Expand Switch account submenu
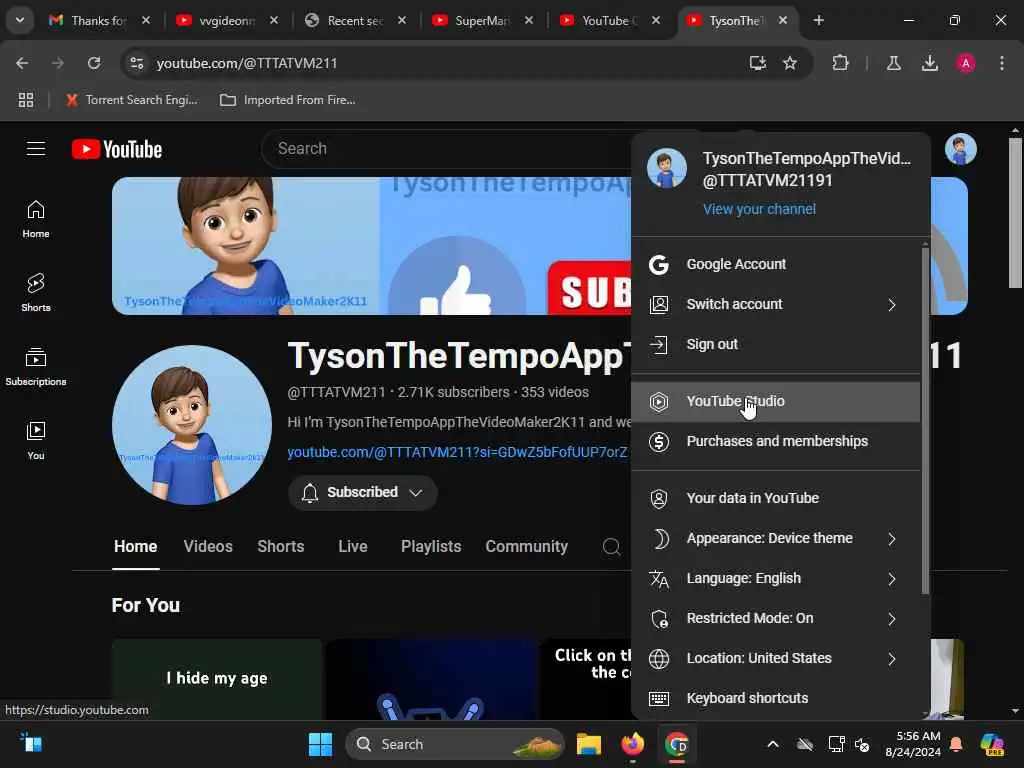This screenshot has height=768, width=1024. click(776, 304)
